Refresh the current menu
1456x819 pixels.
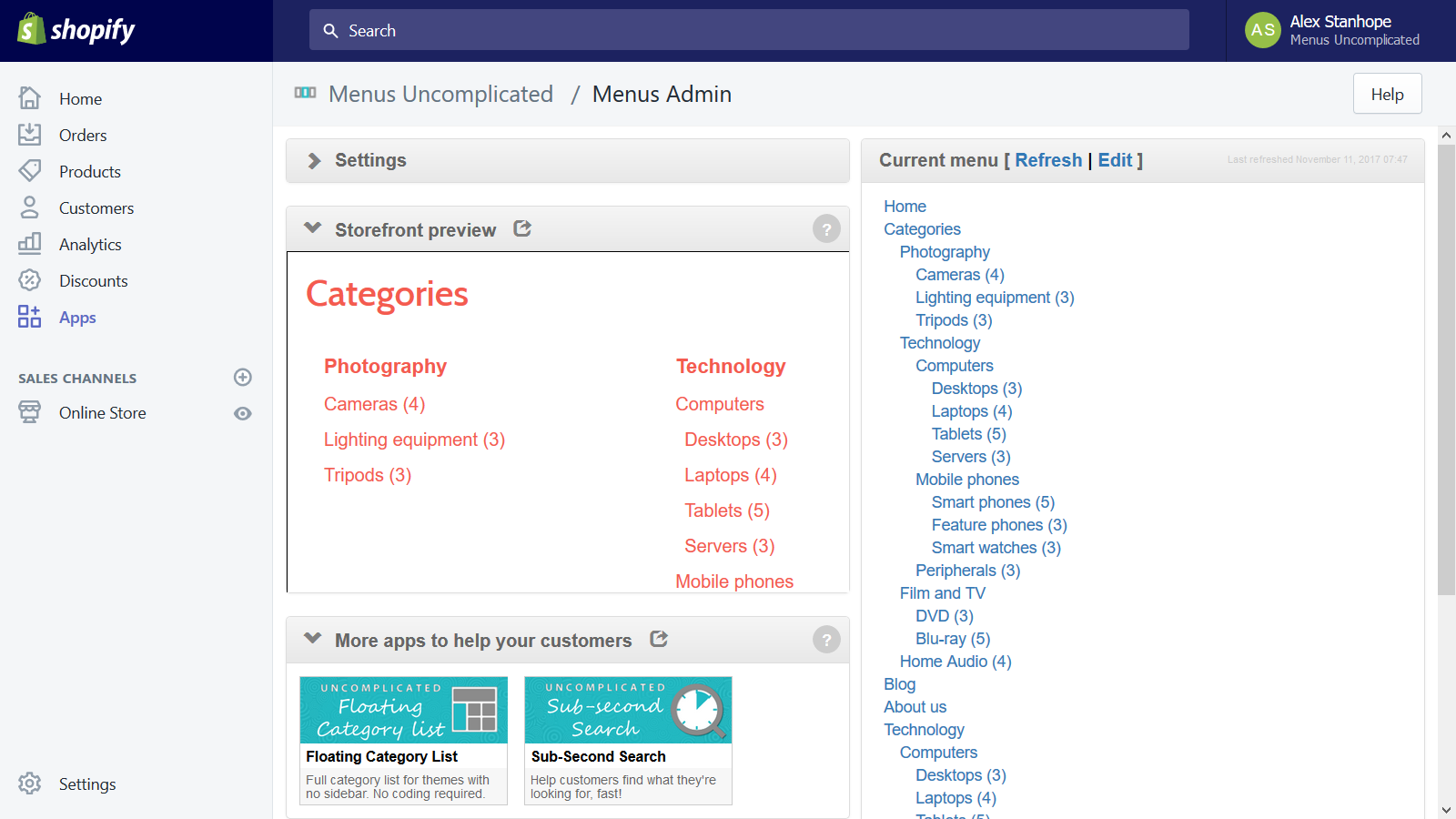tap(1048, 160)
